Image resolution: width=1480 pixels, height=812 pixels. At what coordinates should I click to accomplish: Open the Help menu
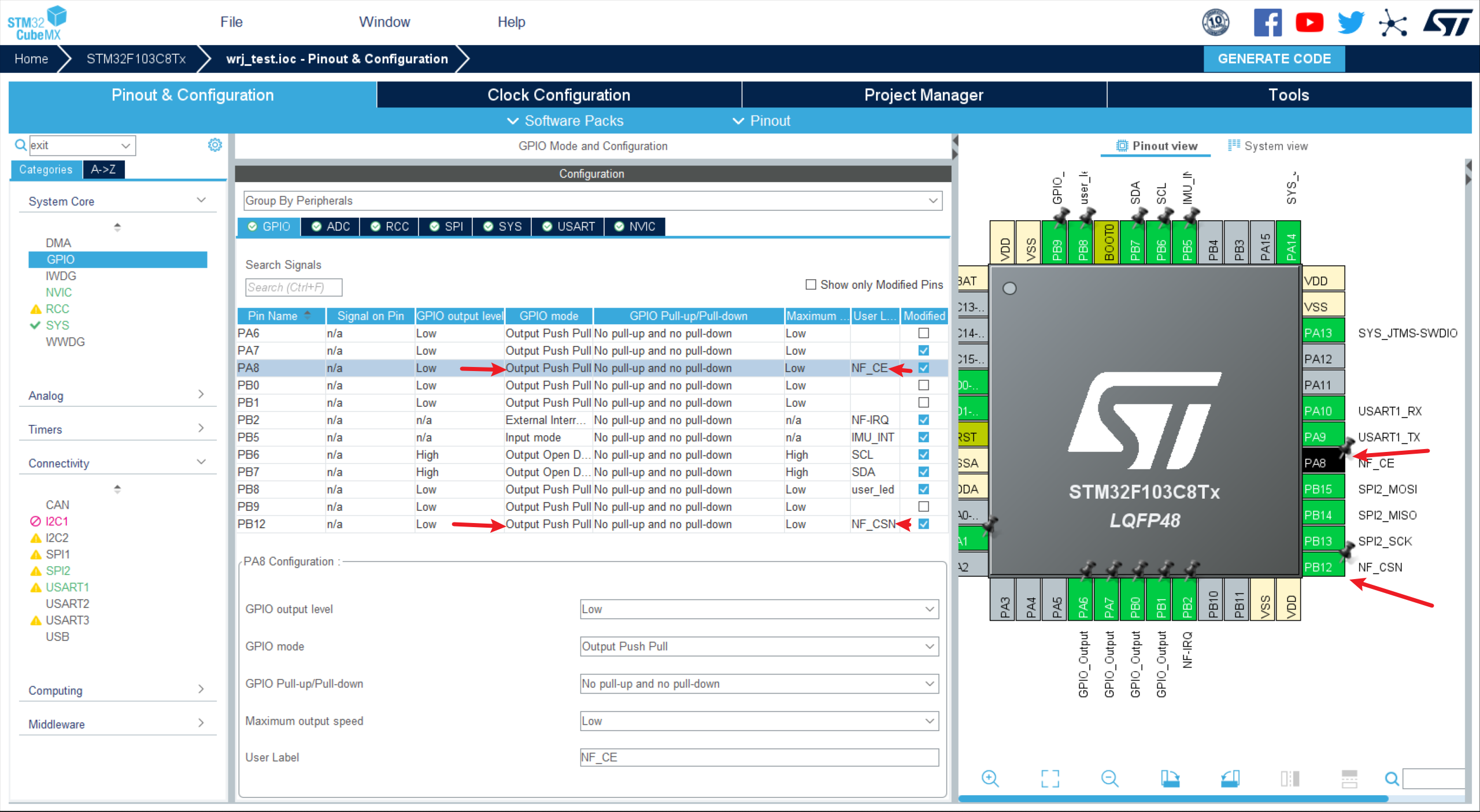[511, 22]
